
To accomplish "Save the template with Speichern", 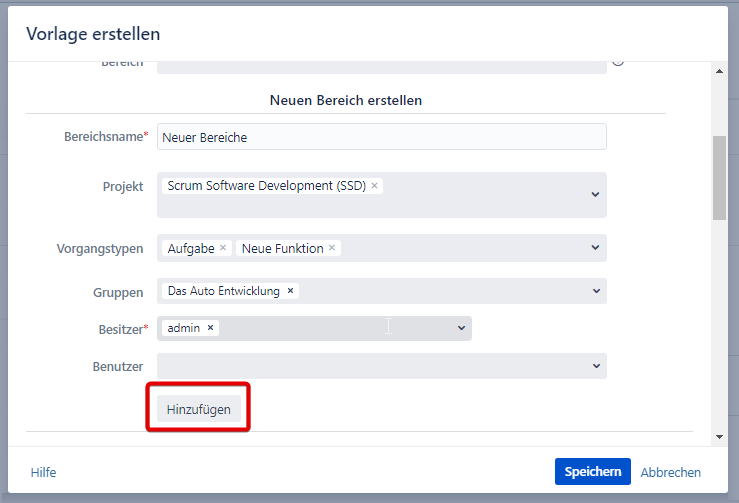I will point(592,472).
